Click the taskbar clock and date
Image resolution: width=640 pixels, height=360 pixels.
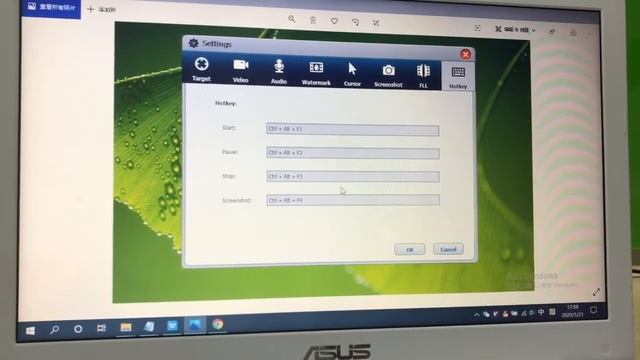pyautogui.click(x=572, y=311)
